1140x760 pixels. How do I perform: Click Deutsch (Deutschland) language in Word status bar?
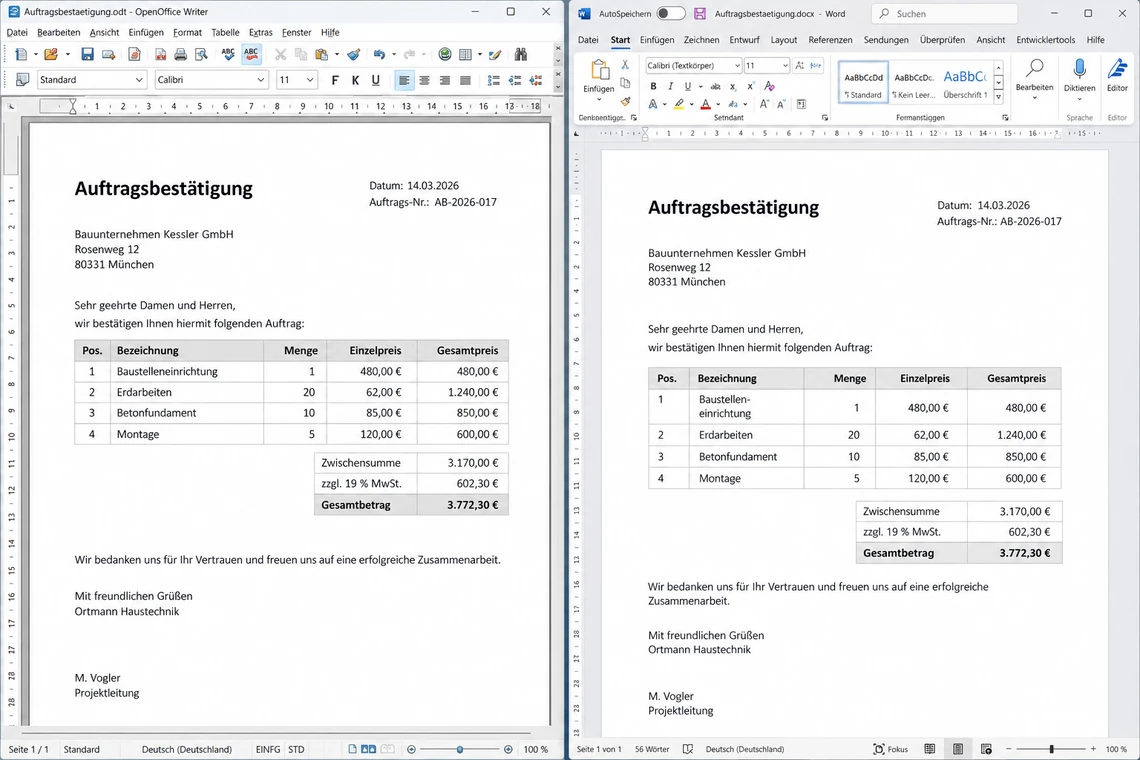(x=744, y=749)
